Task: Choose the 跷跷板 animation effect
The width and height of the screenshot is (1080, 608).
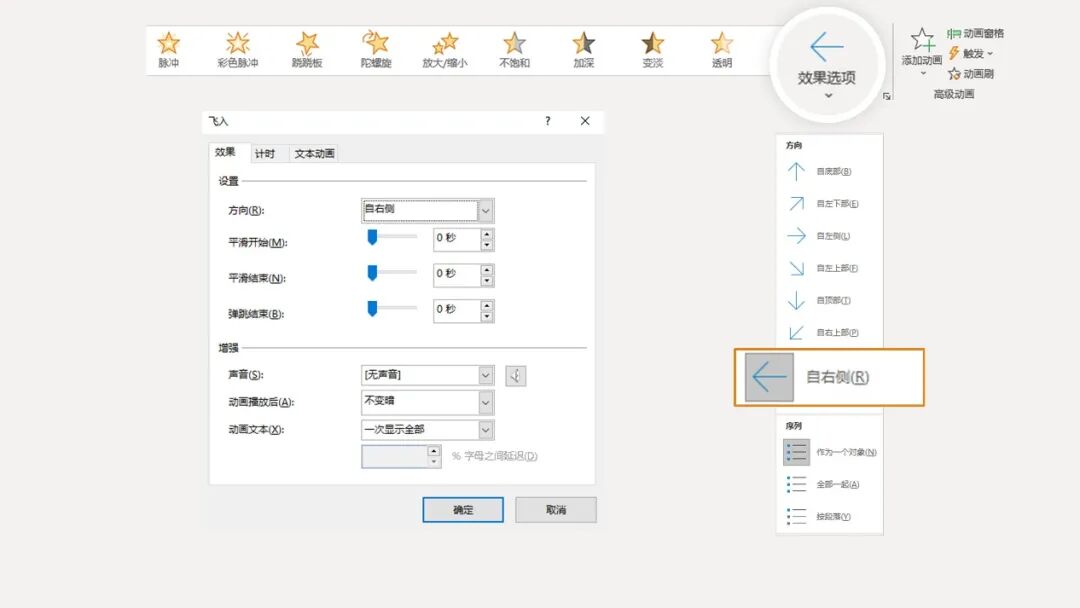Action: click(307, 50)
